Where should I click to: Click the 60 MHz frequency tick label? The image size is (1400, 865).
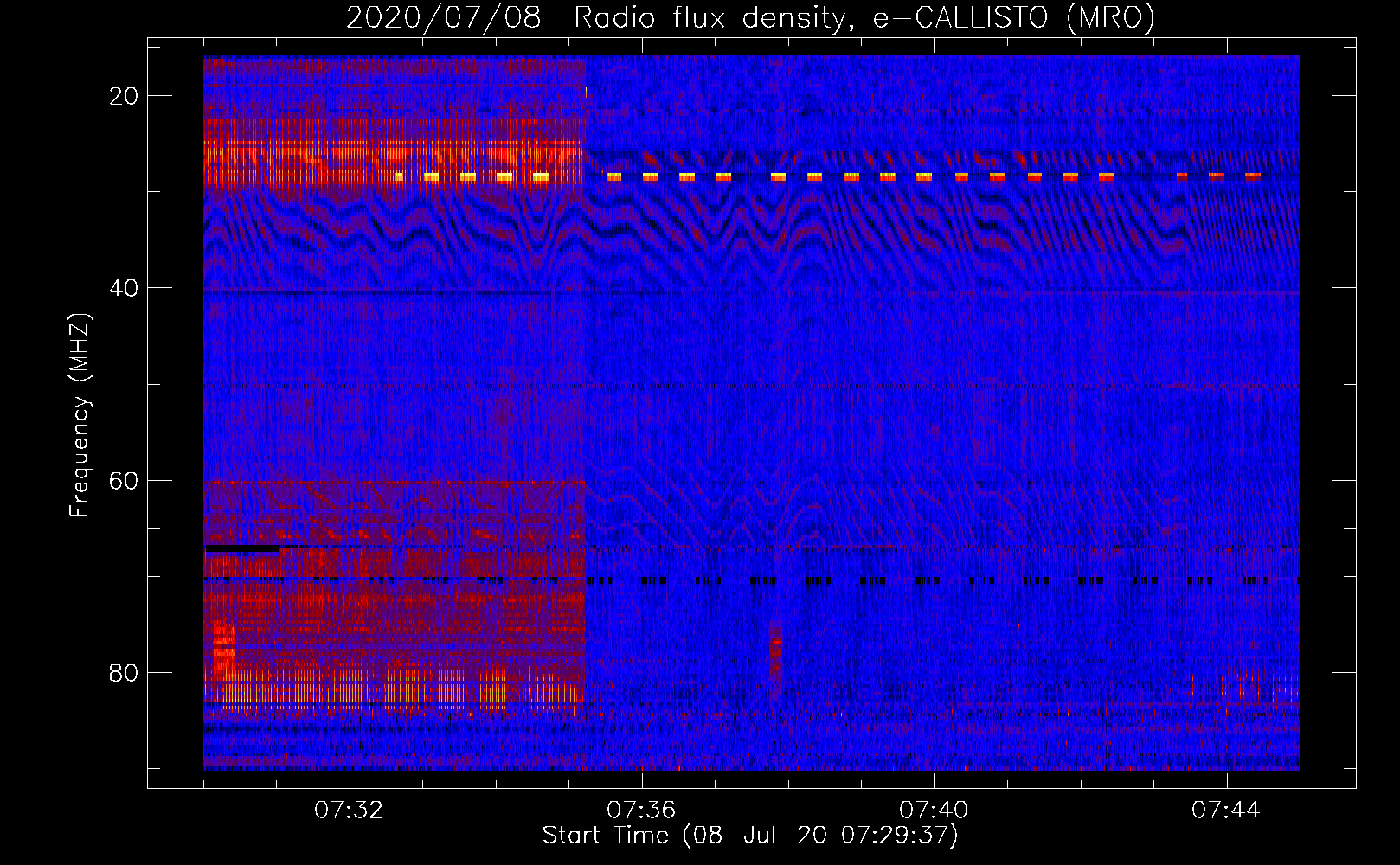[124, 480]
